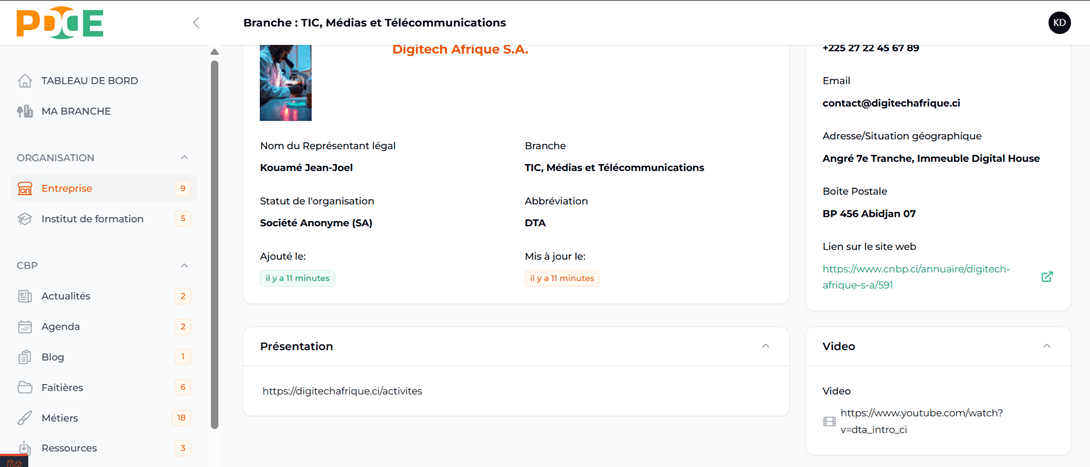This screenshot has height=467, width=1090.
Task: Click the Tableau de bord home icon
Action: 25,81
